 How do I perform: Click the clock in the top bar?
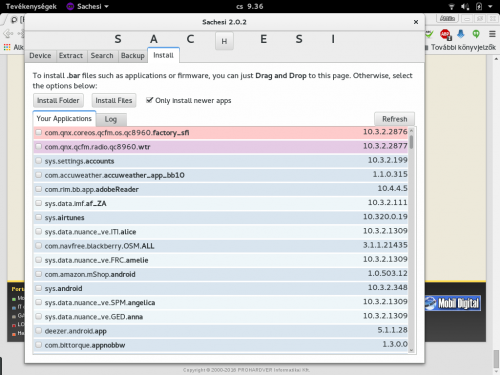(x=250, y=6)
